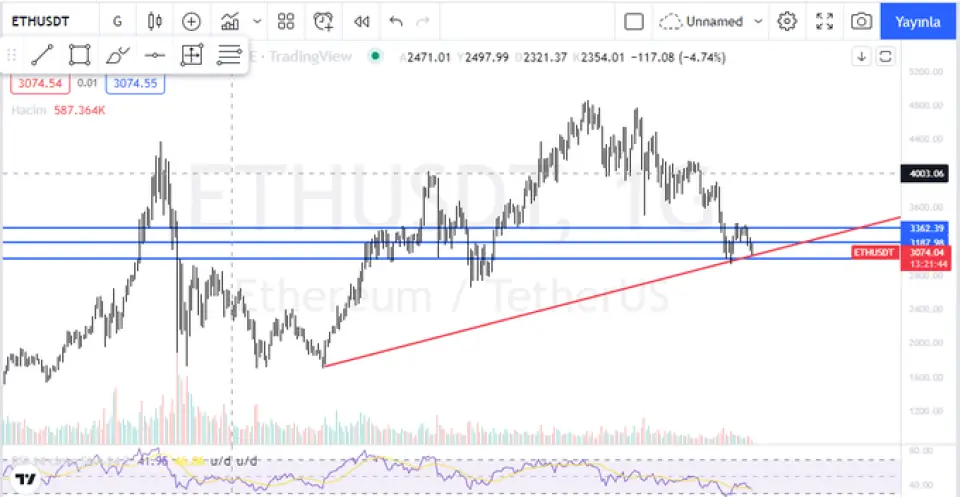Viewport: 960px width, 497px height.
Task: Toggle fullscreen mode for the chart
Action: point(824,21)
